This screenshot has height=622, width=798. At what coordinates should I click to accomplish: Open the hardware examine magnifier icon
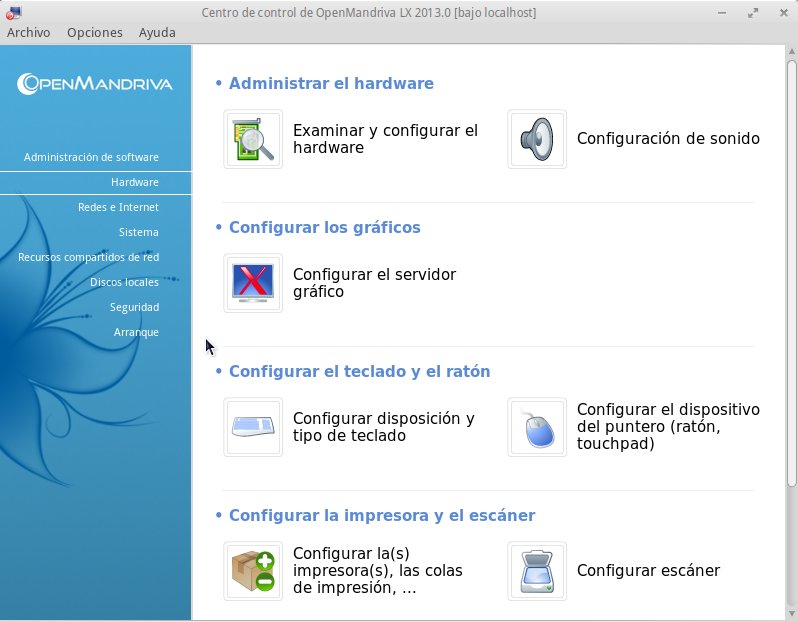(253, 139)
